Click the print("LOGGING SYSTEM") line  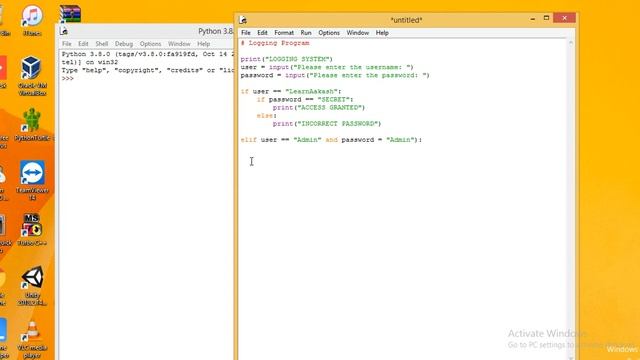[287, 59]
